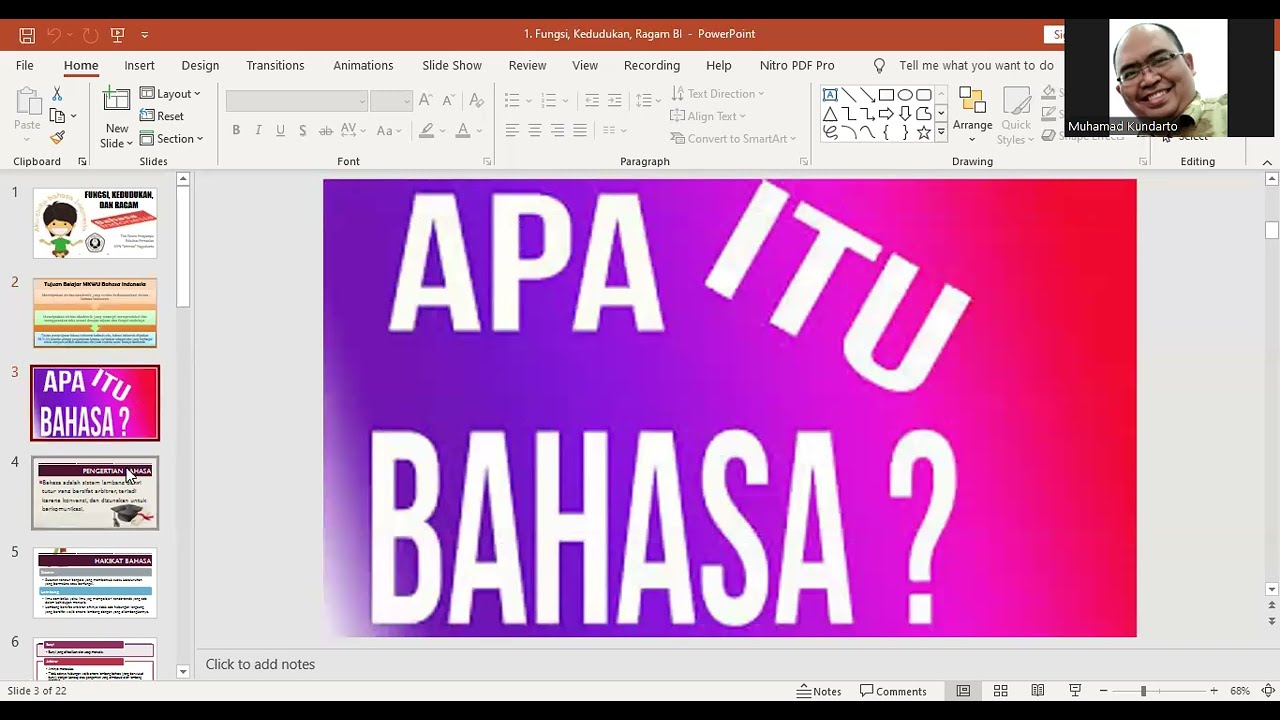Open the Comments pane
1280x720 pixels.
(894, 691)
